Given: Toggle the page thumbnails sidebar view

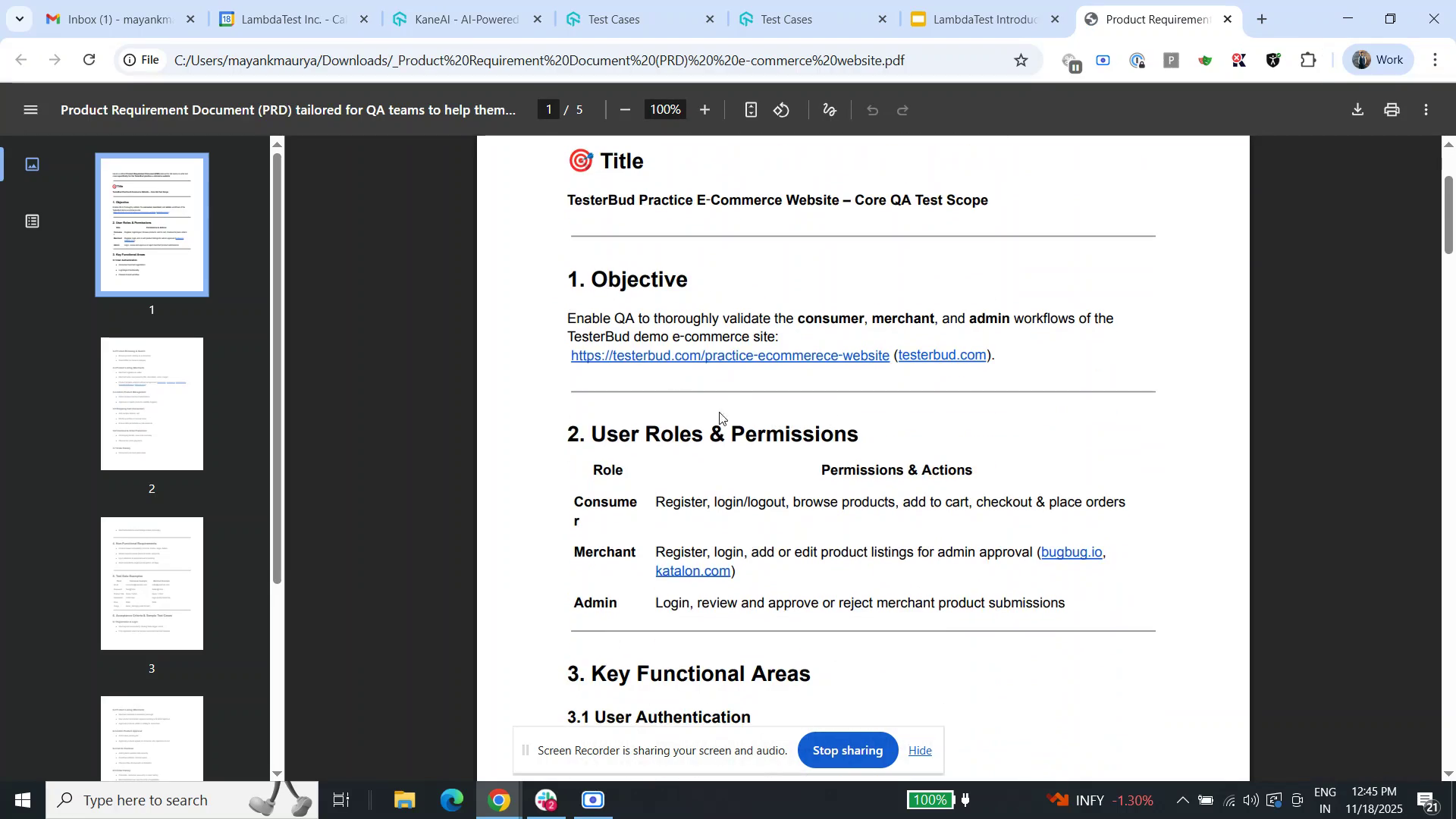Looking at the screenshot, I should click(32, 163).
